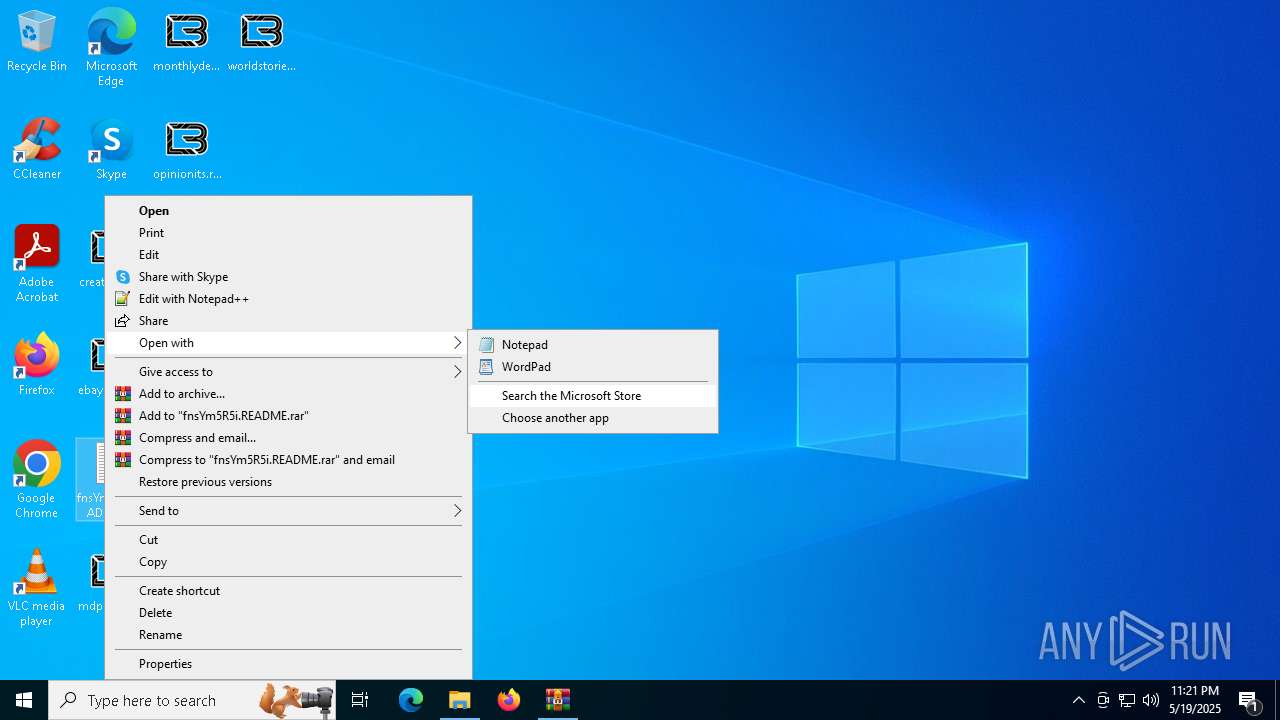
Task: Click the Windows Start button
Action: tap(24, 700)
